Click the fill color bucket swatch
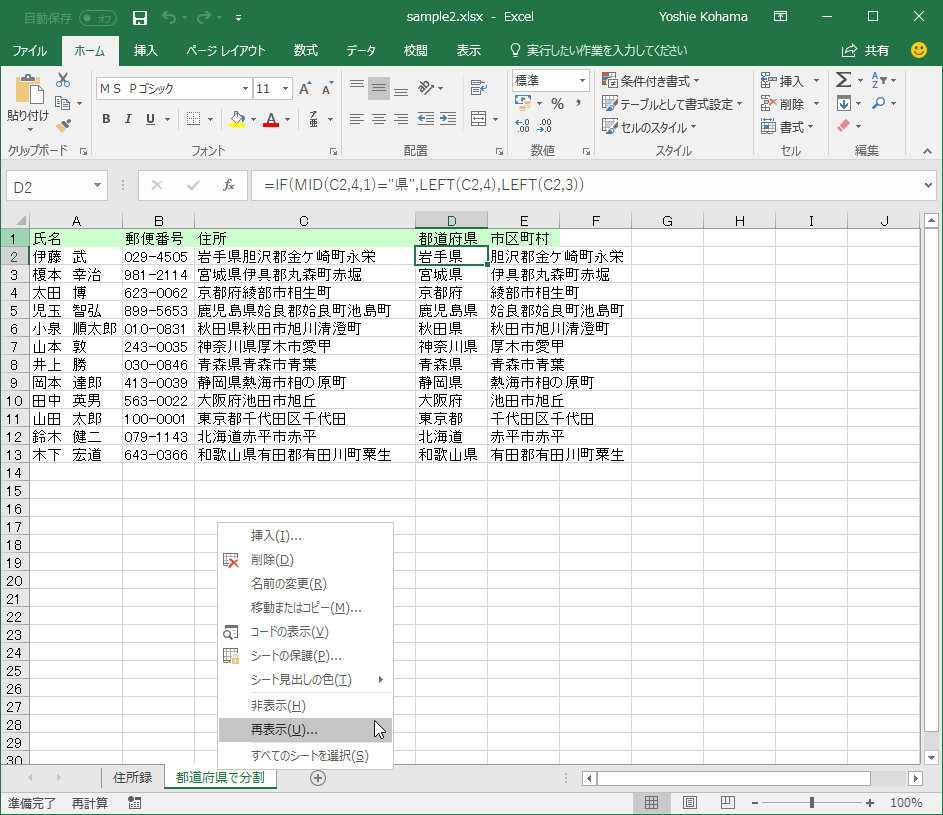This screenshot has width=943, height=815. click(238, 119)
